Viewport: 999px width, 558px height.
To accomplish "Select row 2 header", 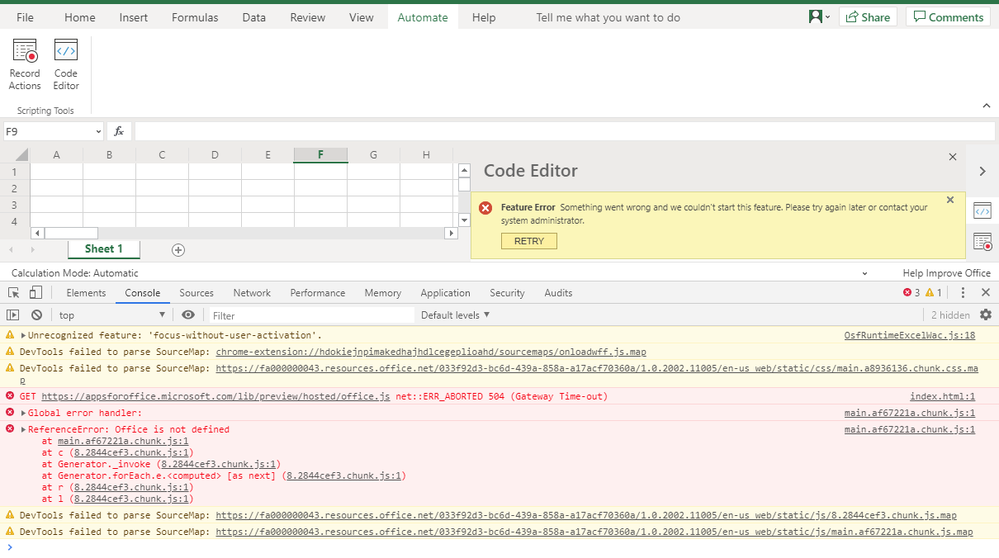I will click(x=15, y=189).
